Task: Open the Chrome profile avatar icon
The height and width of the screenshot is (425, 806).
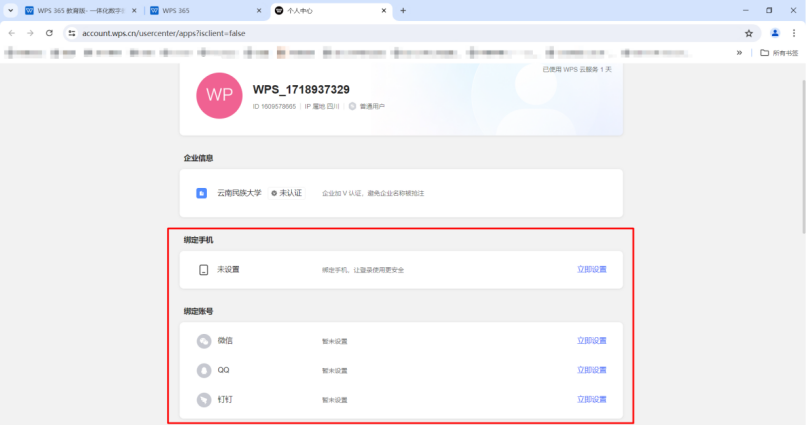Action: [775, 33]
